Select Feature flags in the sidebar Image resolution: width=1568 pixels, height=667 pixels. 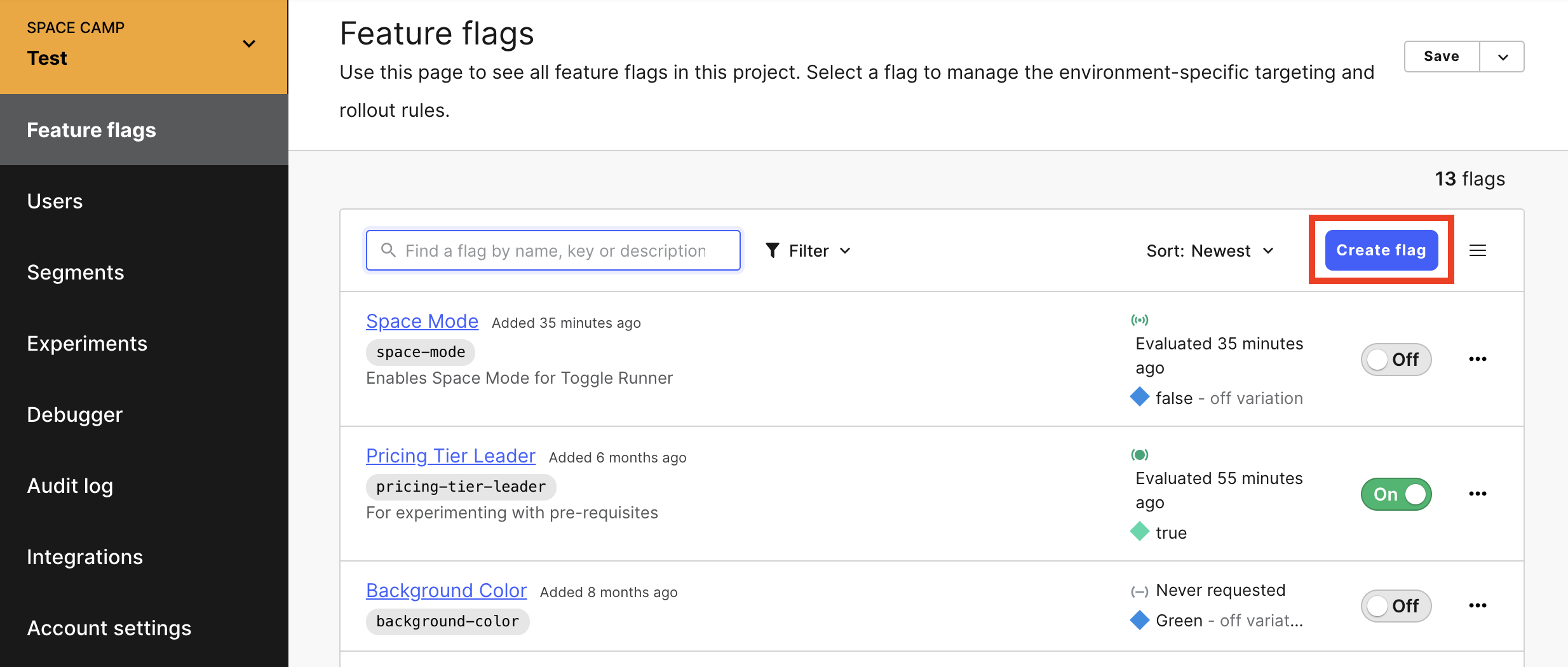pyautogui.click(x=144, y=130)
